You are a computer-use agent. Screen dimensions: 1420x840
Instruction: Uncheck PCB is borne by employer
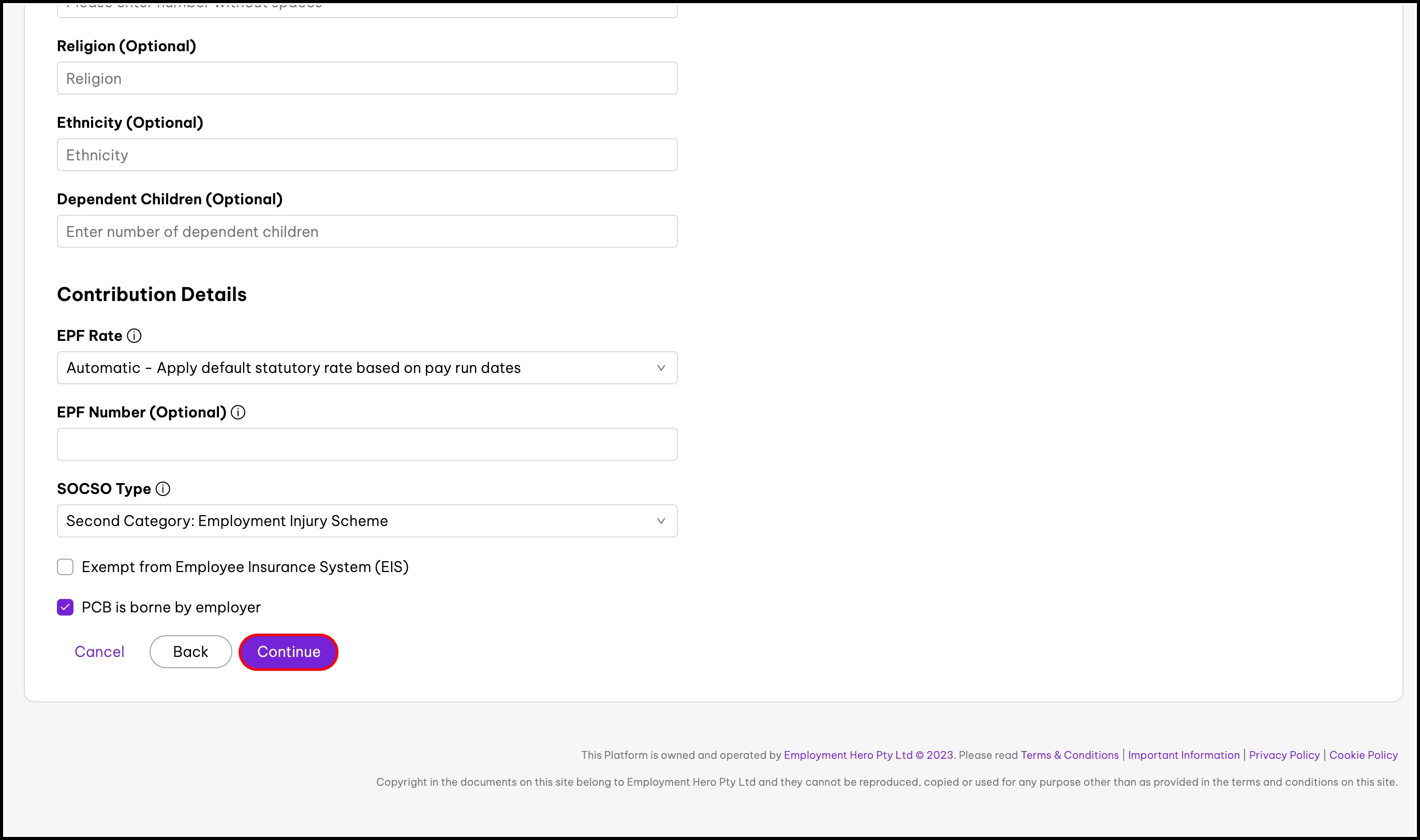pos(65,607)
